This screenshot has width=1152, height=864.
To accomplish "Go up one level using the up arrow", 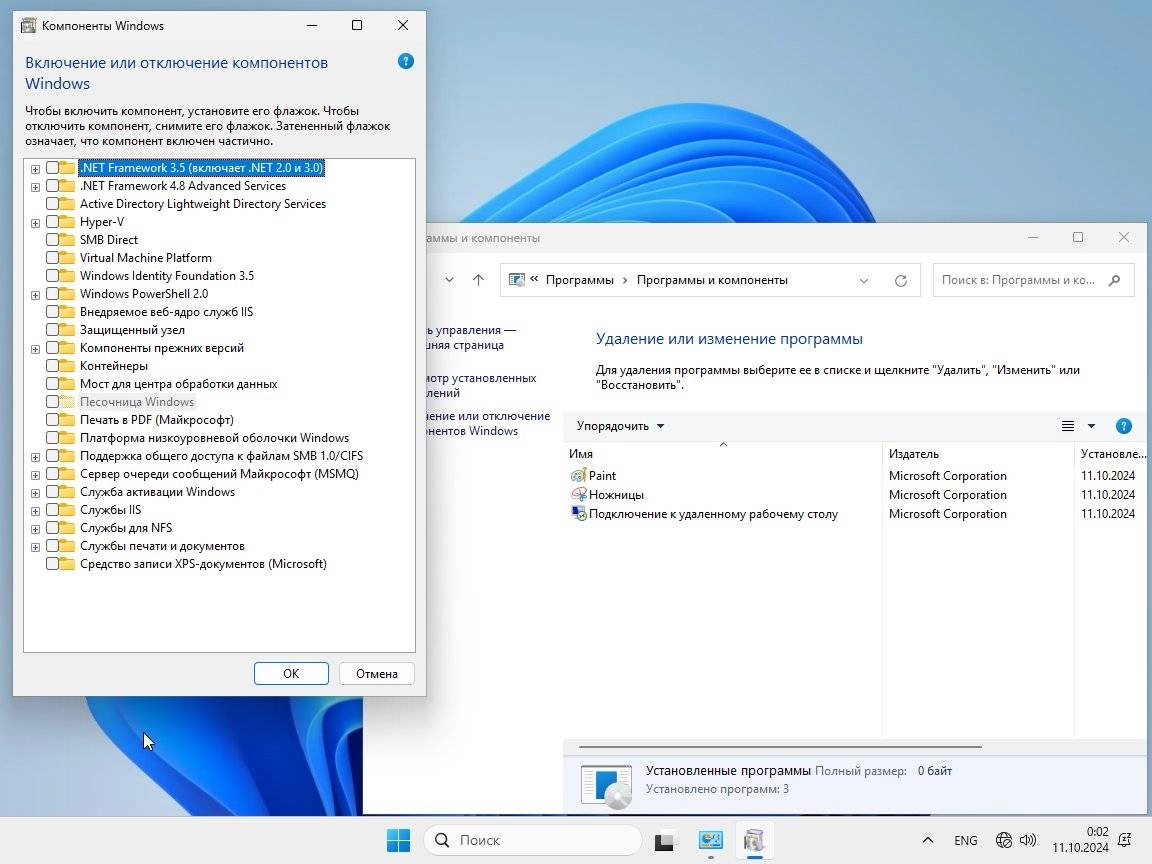I will [478, 280].
